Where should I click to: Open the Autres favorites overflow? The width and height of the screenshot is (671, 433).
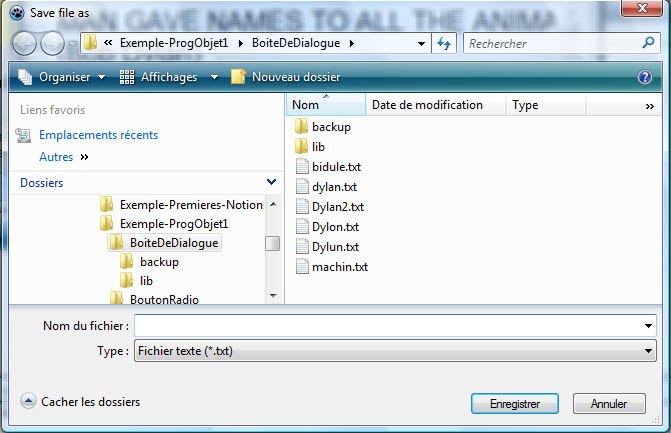coord(64,157)
